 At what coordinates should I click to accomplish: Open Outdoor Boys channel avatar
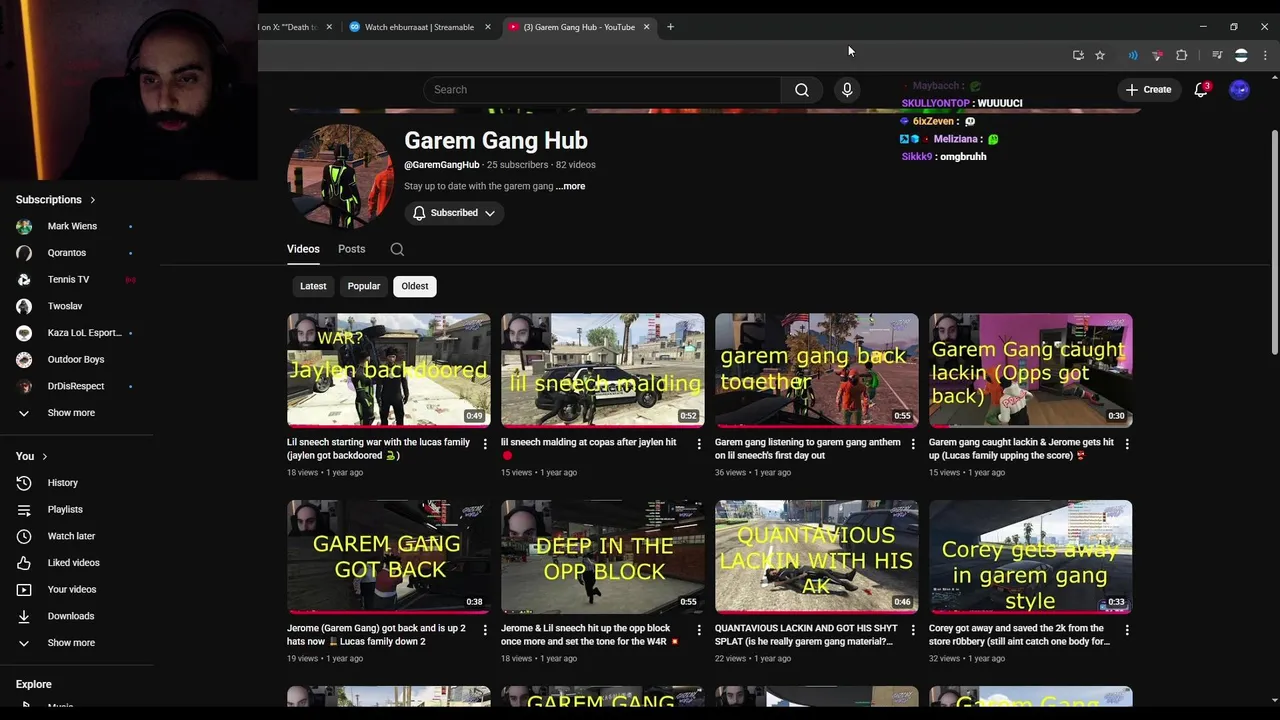coord(24,359)
